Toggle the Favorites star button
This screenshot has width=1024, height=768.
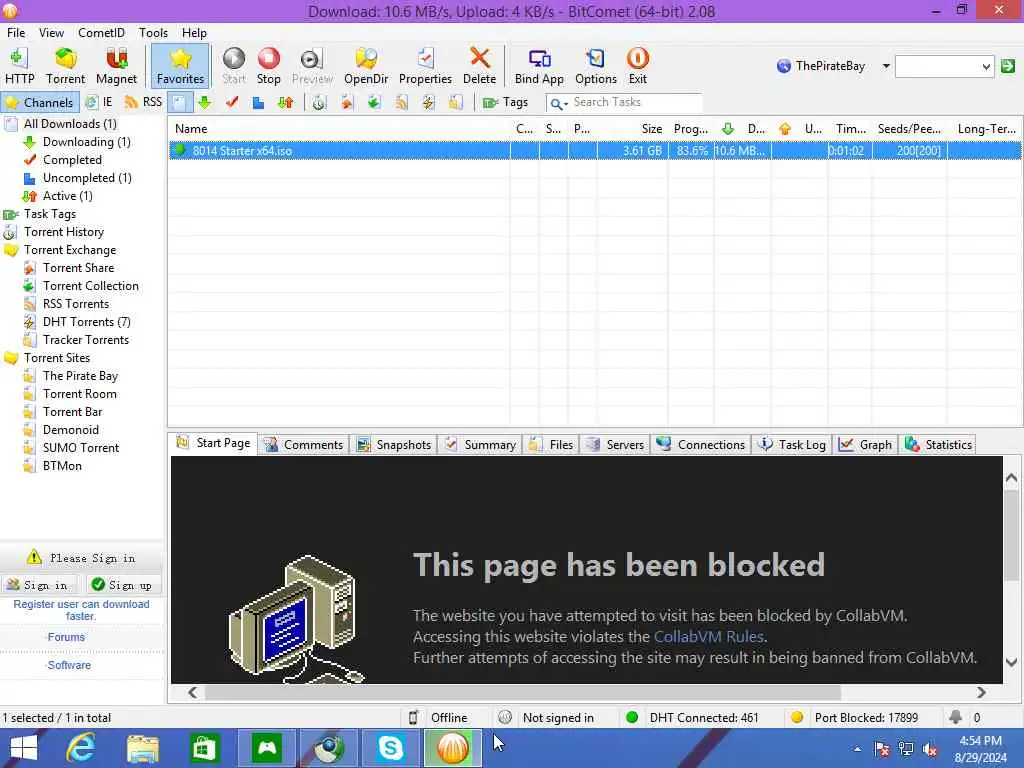click(x=180, y=66)
